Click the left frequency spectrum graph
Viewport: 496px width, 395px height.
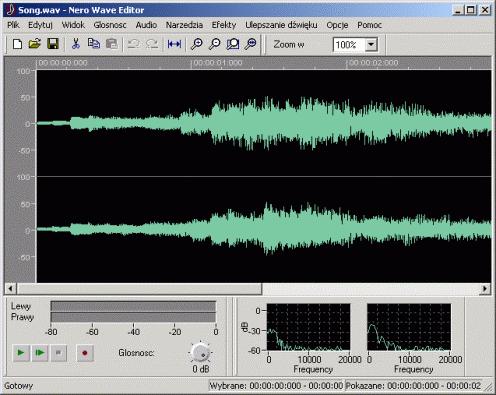(308, 327)
